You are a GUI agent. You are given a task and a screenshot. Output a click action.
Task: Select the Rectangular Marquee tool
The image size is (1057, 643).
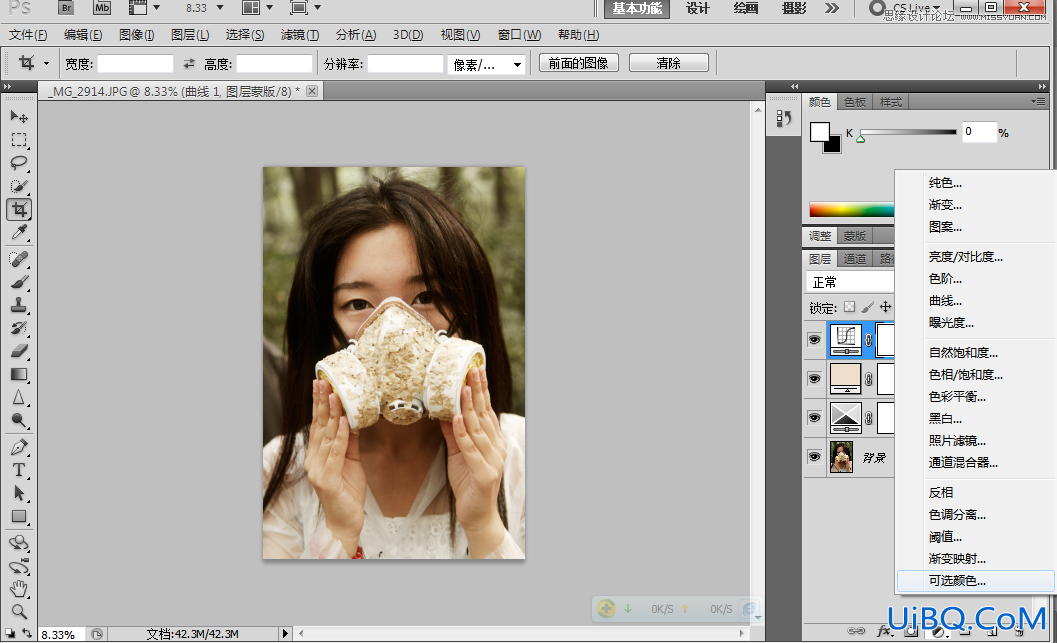[x=19, y=140]
